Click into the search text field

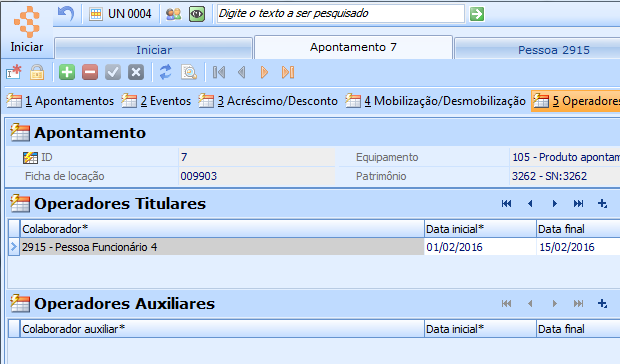point(340,14)
